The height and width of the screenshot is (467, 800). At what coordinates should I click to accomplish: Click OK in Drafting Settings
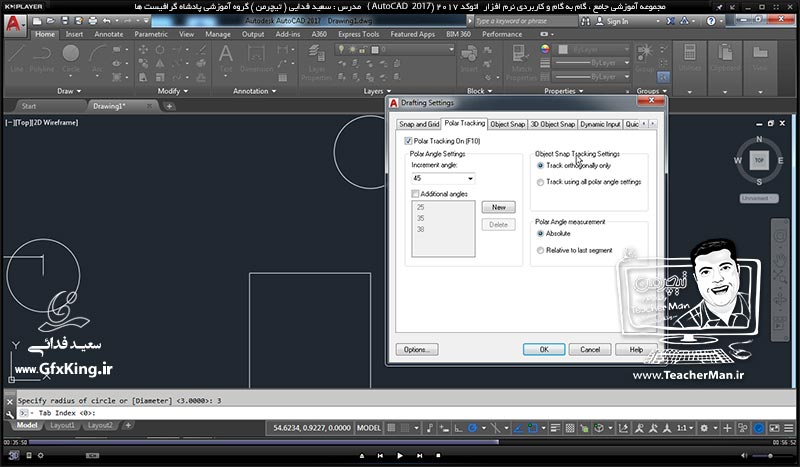pos(544,350)
